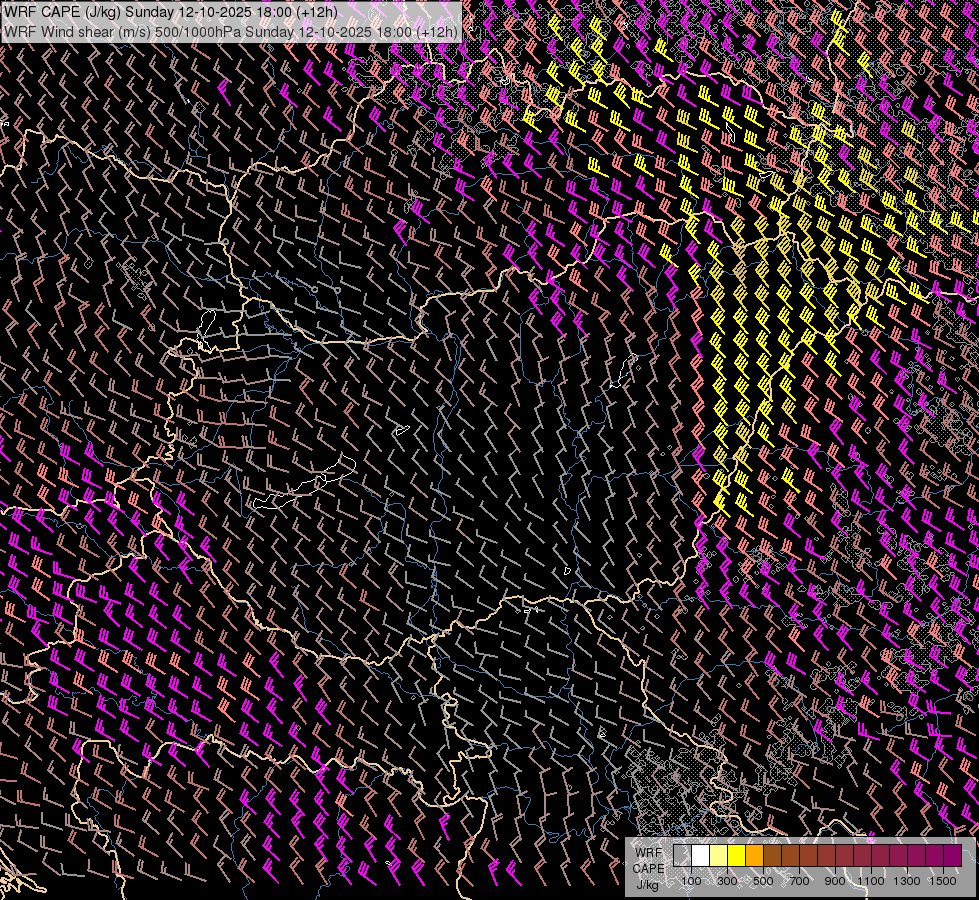The width and height of the screenshot is (979, 900).
Task: Click the white swatch in the CAPE legend
Action: [x=700, y=856]
